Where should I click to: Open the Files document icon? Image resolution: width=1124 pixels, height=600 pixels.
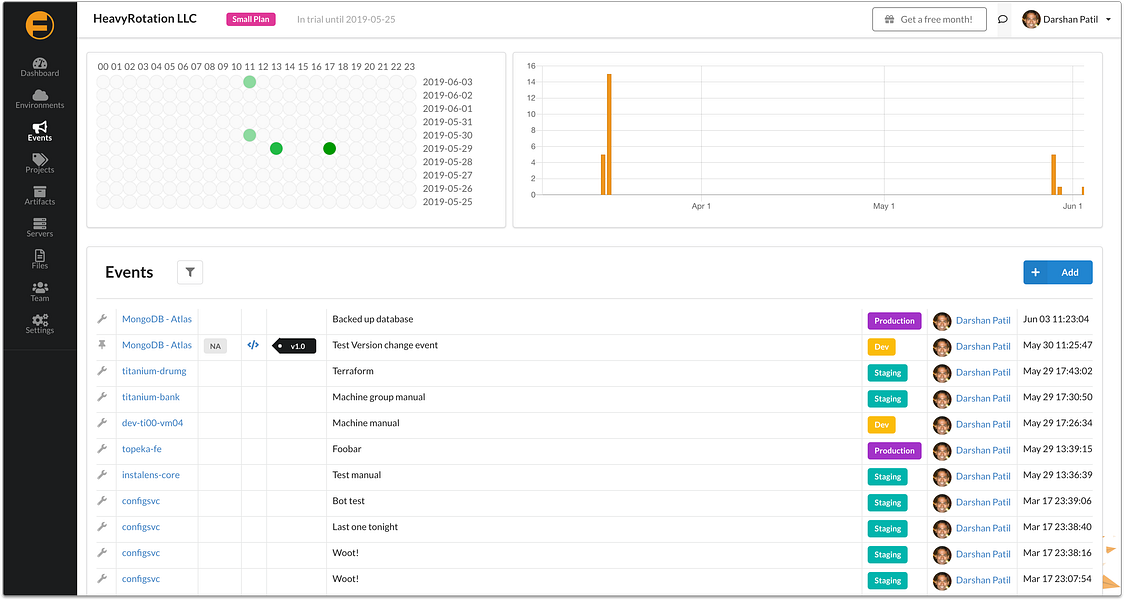click(40, 255)
